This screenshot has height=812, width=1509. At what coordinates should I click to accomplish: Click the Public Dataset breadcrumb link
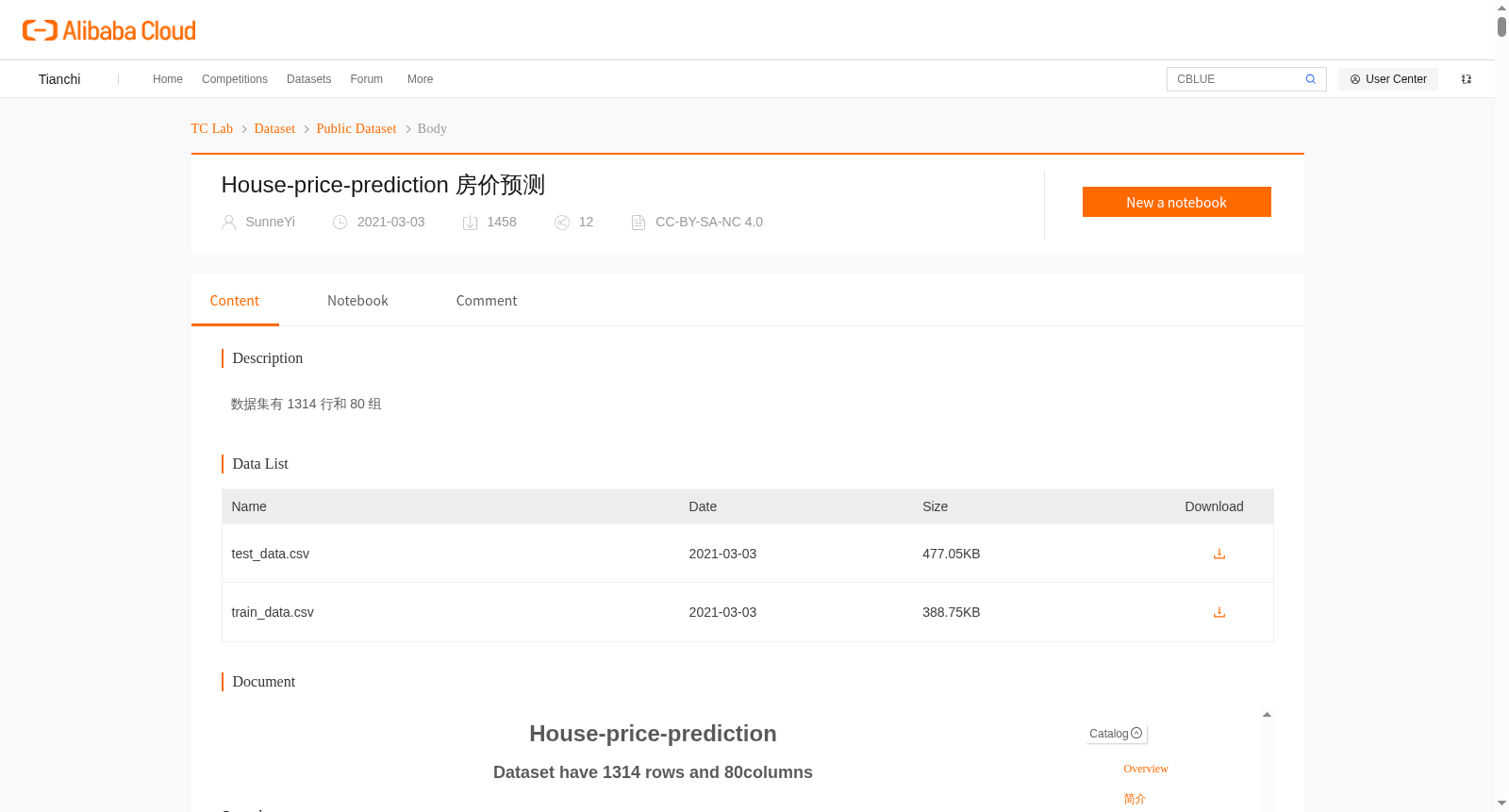click(x=357, y=129)
